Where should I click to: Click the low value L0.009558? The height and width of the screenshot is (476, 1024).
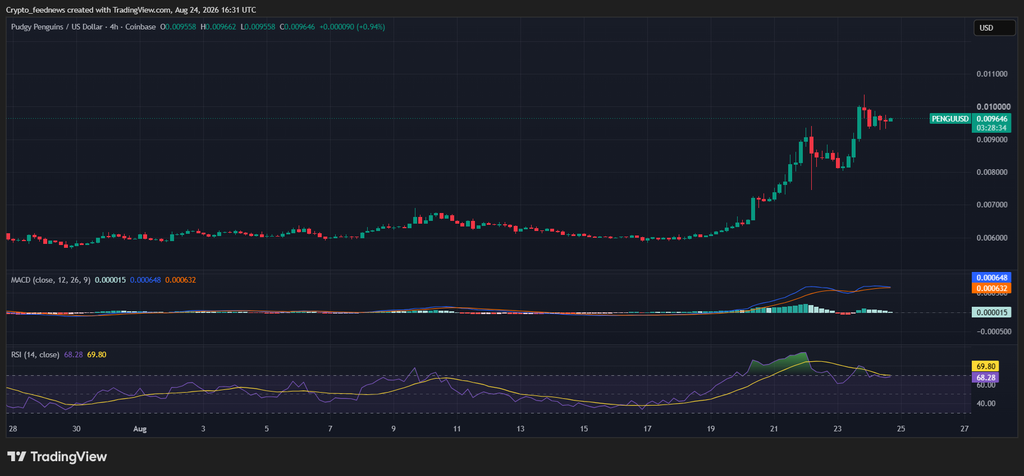pyautogui.click(x=259, y=27)
